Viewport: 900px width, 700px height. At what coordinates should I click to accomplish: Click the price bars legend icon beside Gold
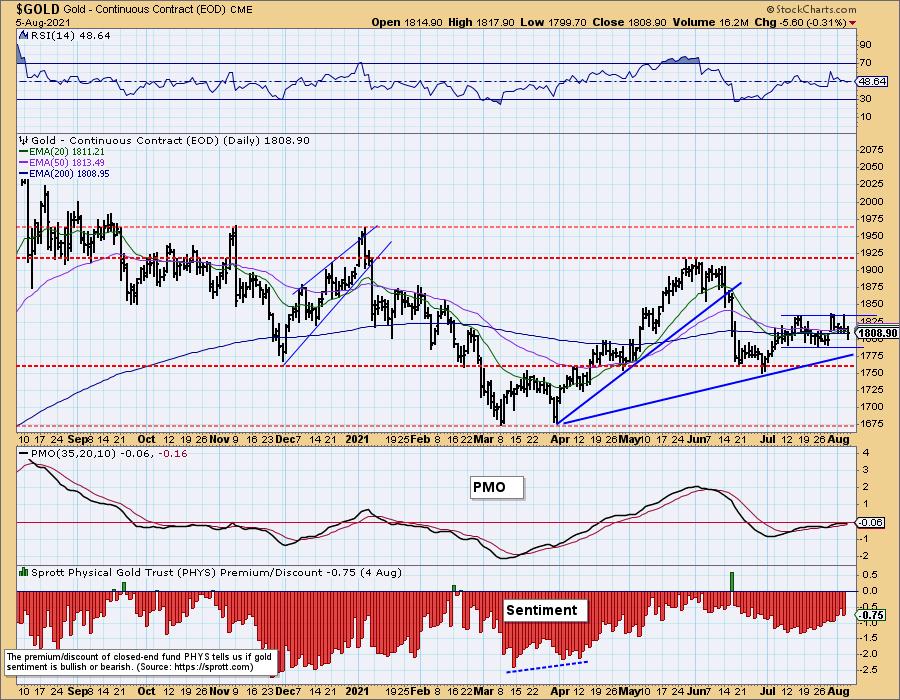click(x=24, y=140)
